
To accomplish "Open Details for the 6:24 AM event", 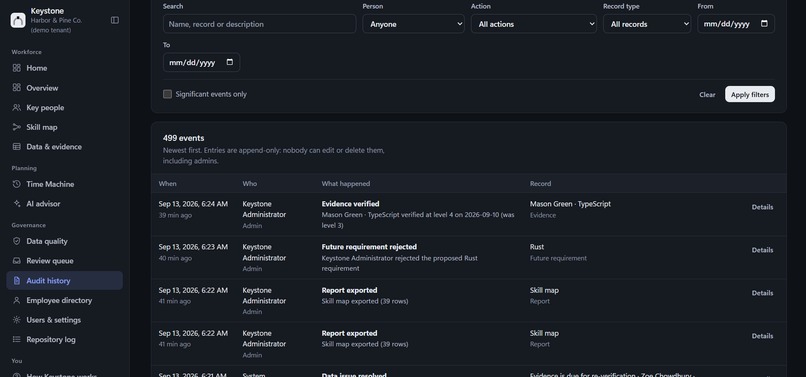I will coord(762,207).
